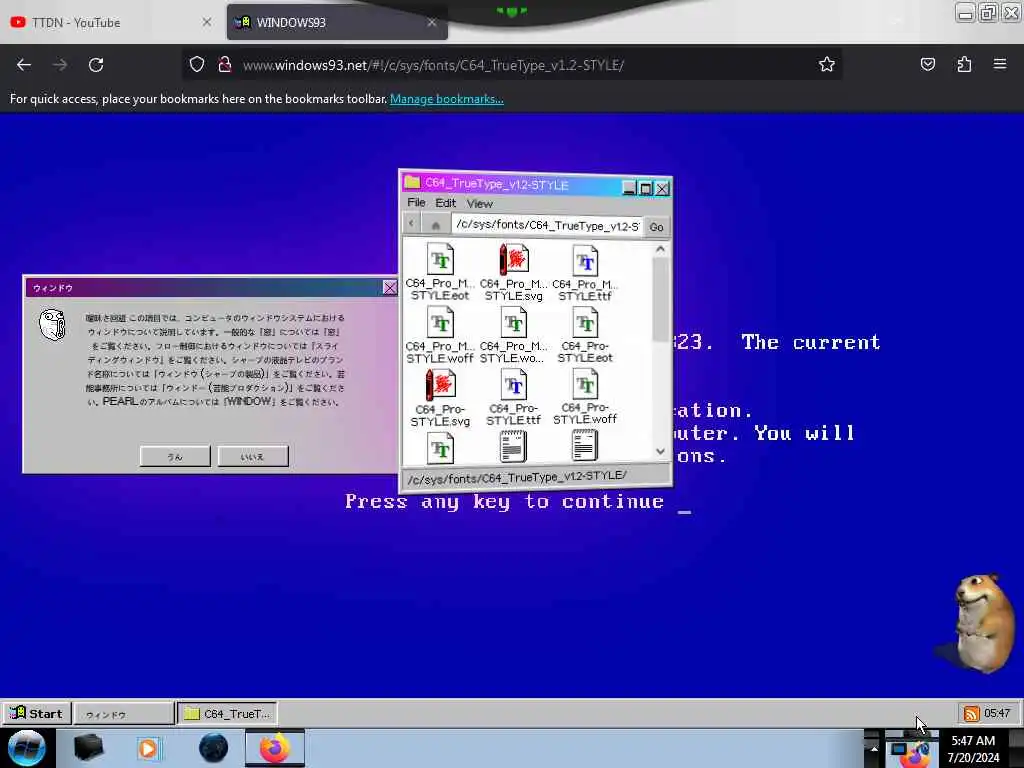Click the RSS feed icon in Windows93 tray
The height and width of the screenshot is (768, 1024).
971,714
